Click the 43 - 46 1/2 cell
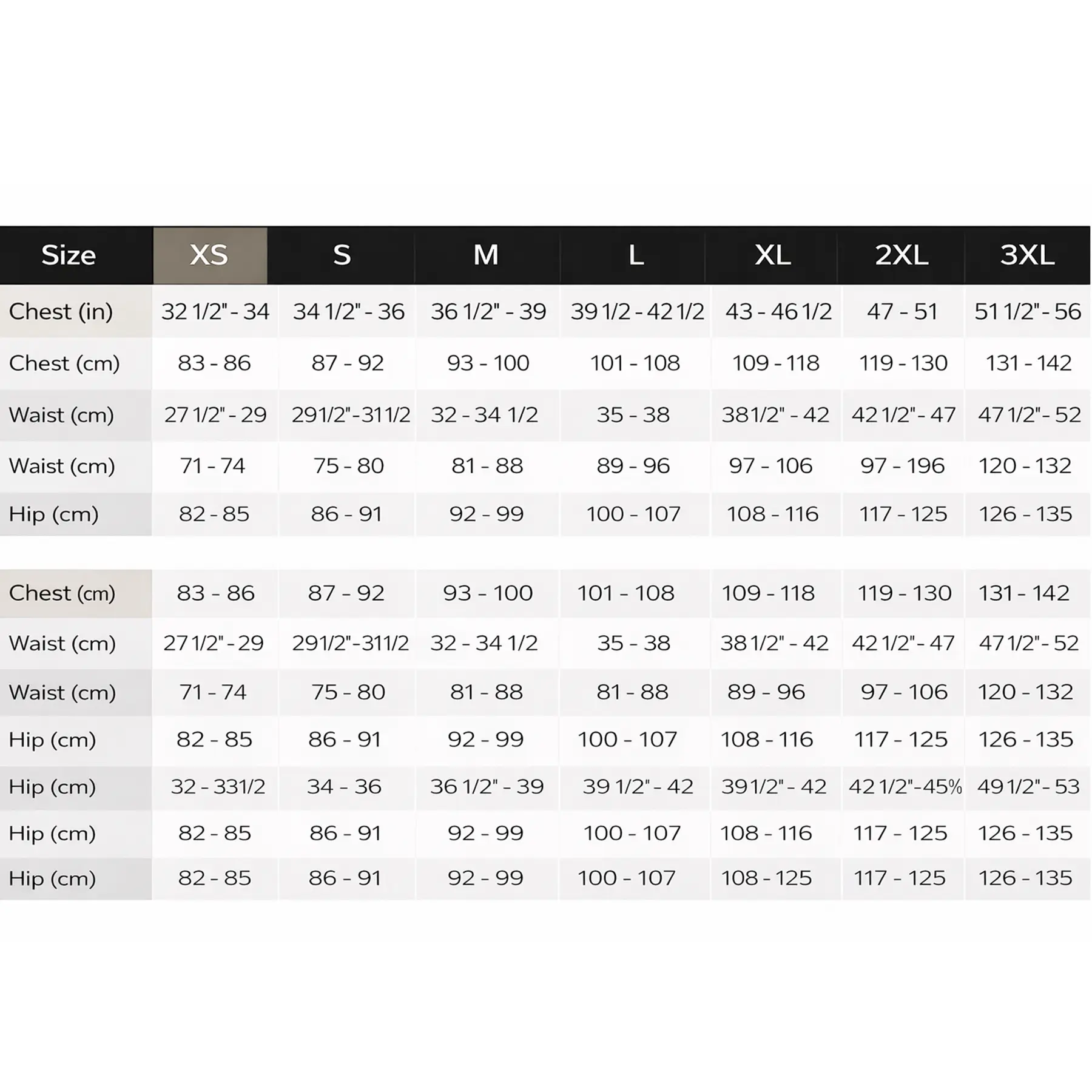The image size is (1092, 1092). coord(778,312)
